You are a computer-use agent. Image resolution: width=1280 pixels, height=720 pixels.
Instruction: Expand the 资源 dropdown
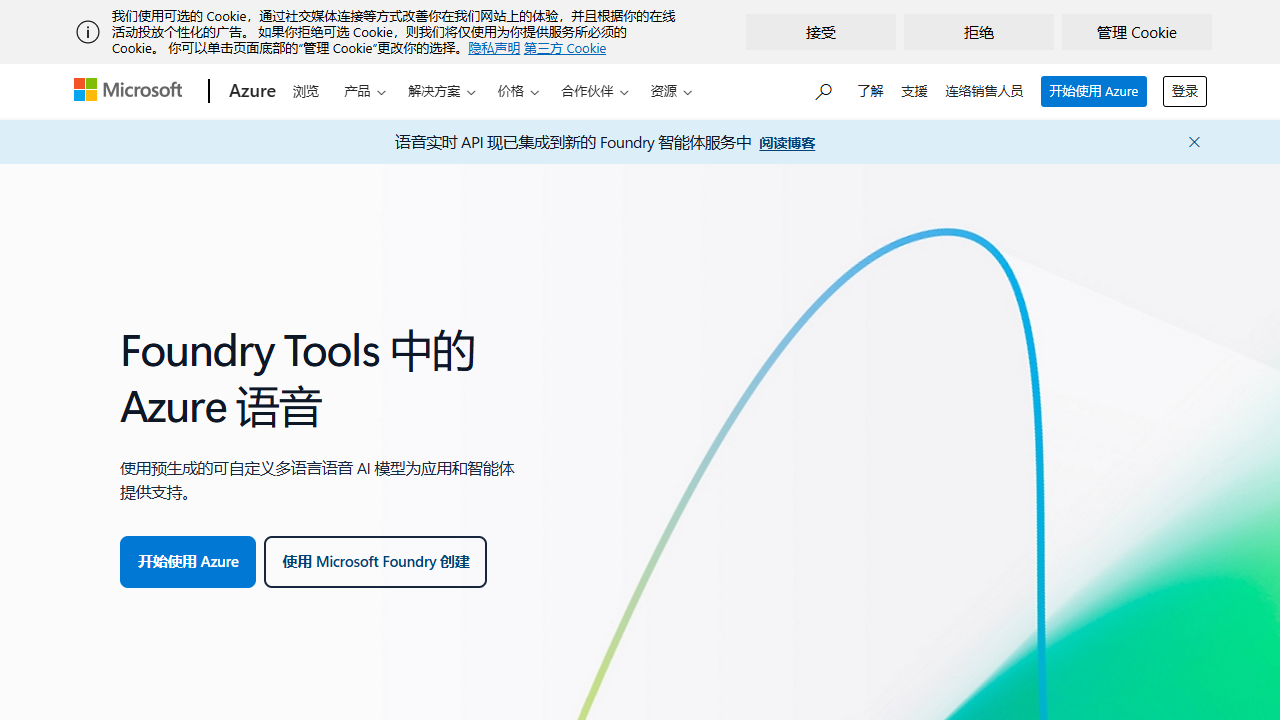tap(671, 91)
